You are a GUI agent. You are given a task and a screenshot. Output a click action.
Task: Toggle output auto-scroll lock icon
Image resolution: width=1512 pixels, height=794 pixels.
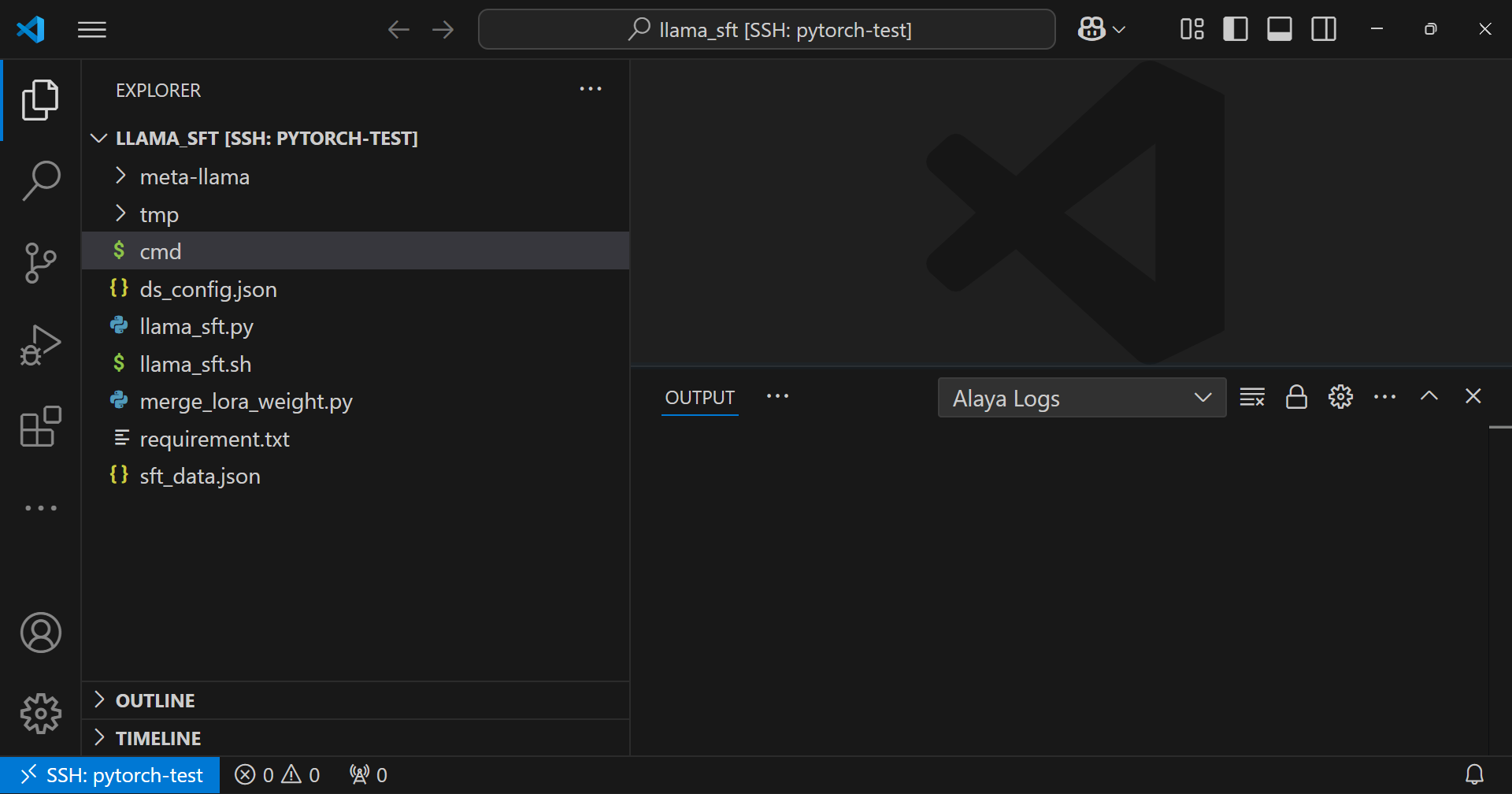[1296, 397]
